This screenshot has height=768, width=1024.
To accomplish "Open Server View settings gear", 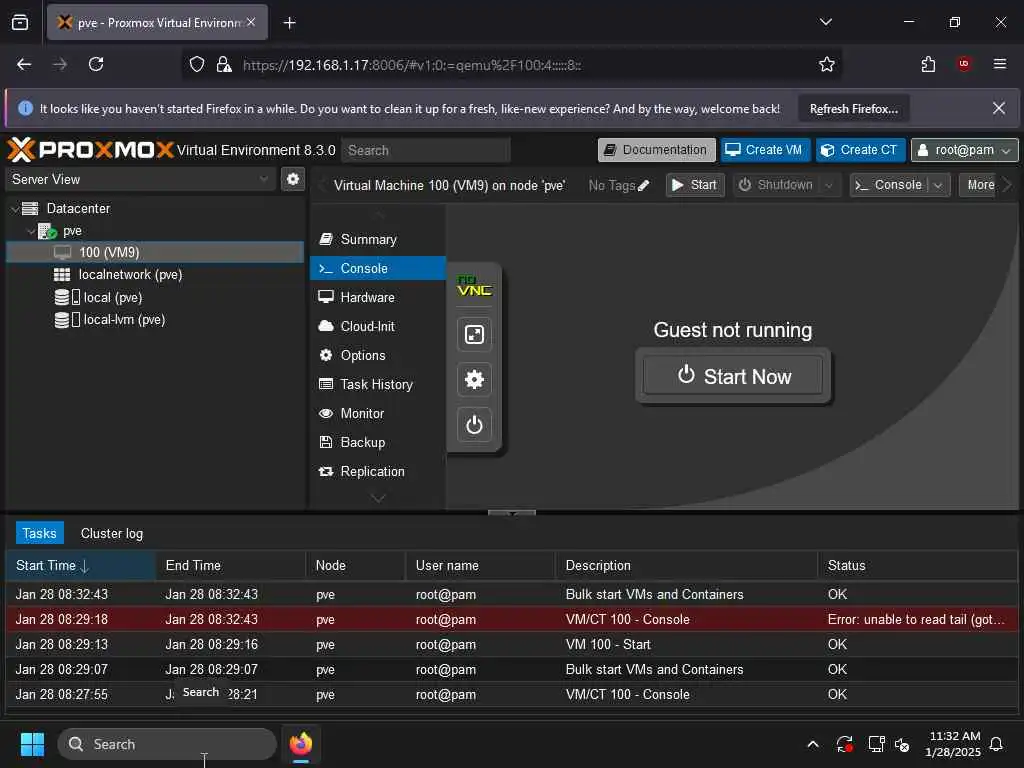I will pyautogui.click(x=293, y=179).
